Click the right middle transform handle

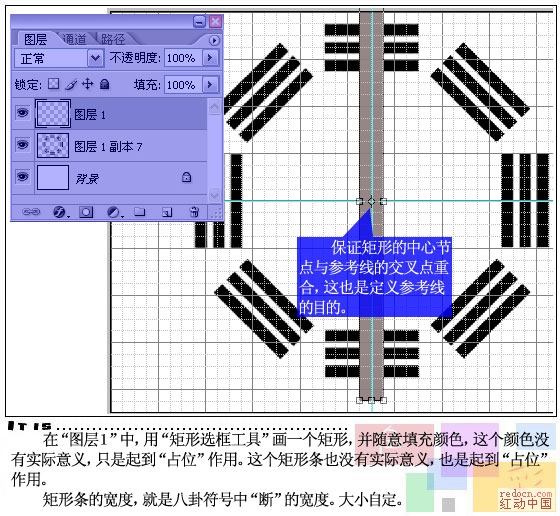[383, 201]
